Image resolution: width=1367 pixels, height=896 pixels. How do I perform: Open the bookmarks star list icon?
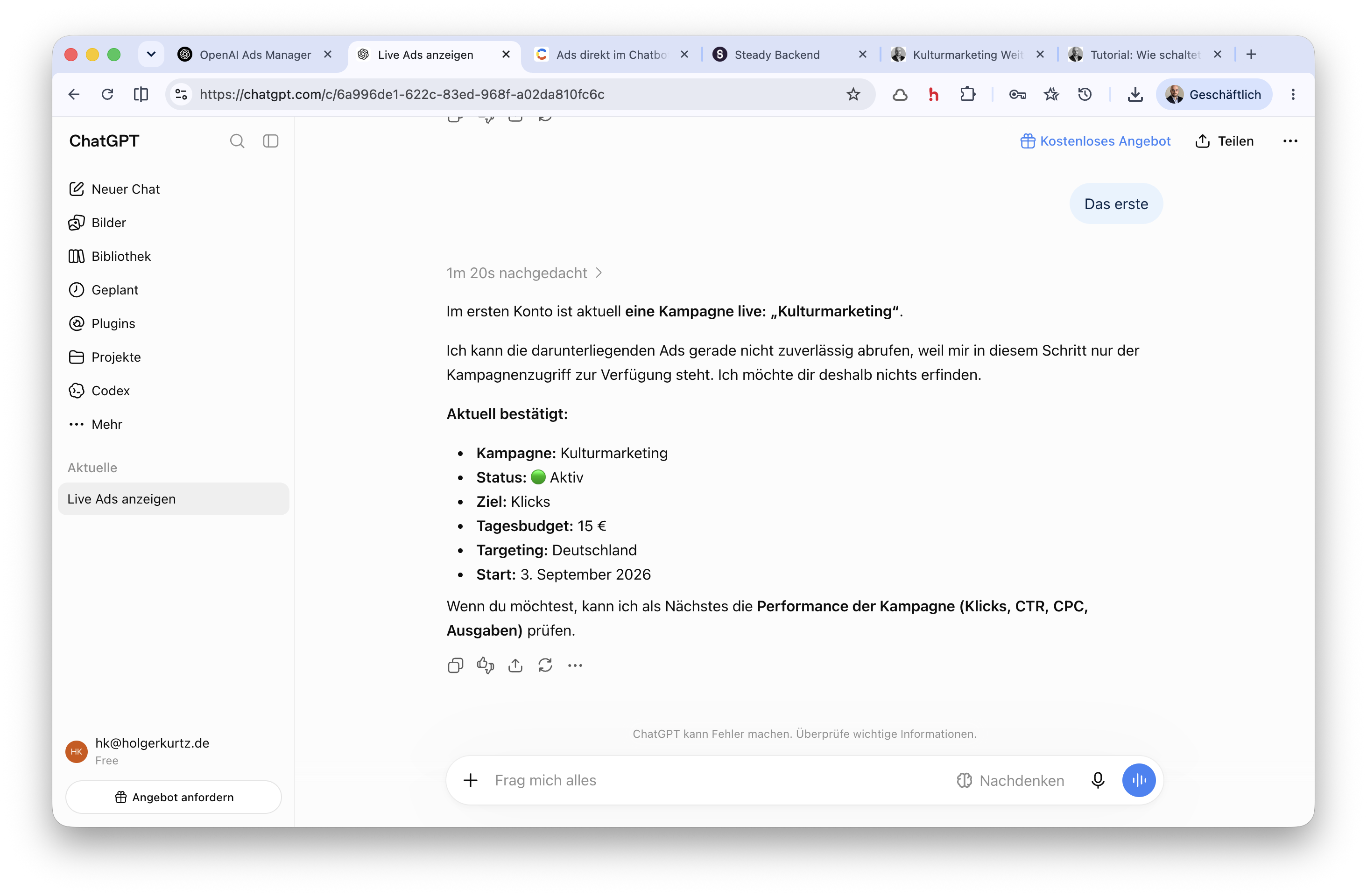tap(1051, 94)
